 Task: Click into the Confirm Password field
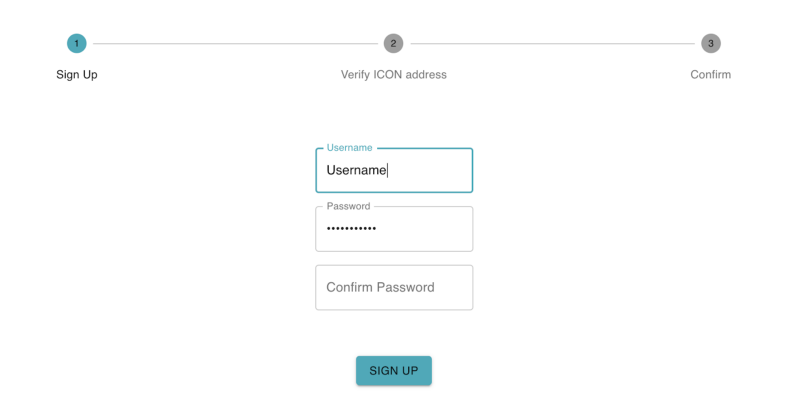coord(394,288)
